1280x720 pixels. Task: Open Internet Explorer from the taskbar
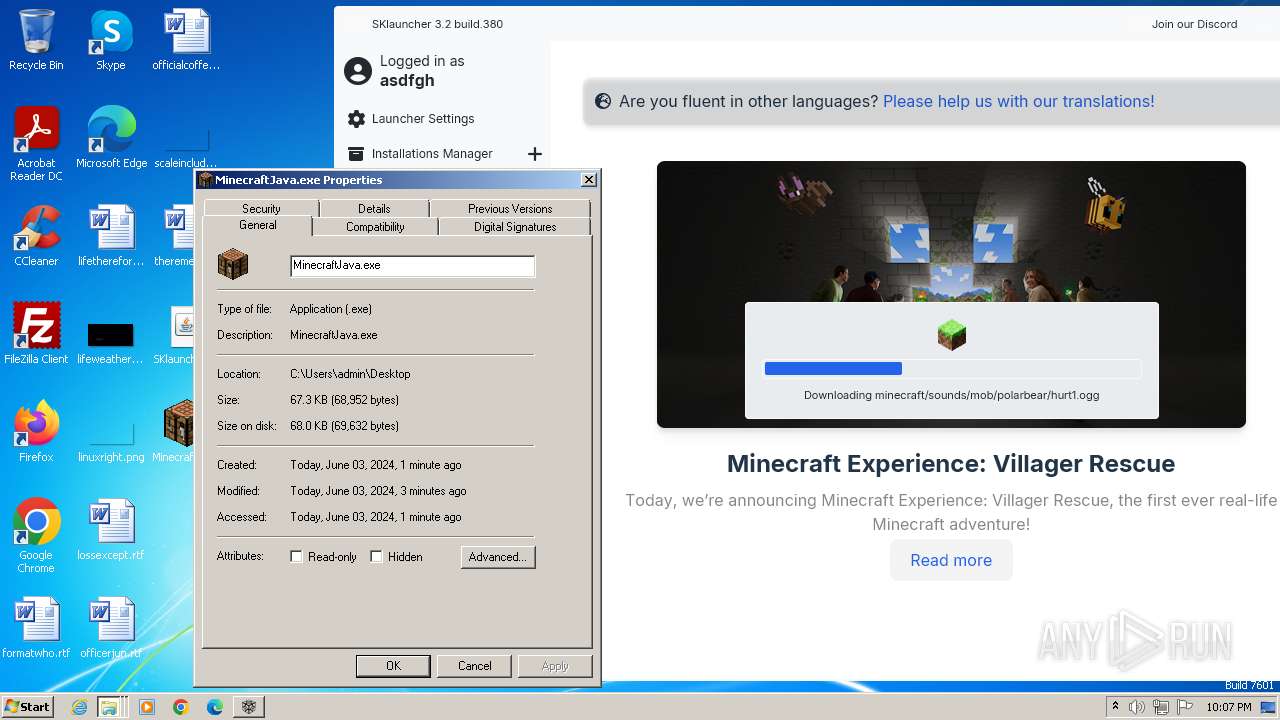click(80, 707)
